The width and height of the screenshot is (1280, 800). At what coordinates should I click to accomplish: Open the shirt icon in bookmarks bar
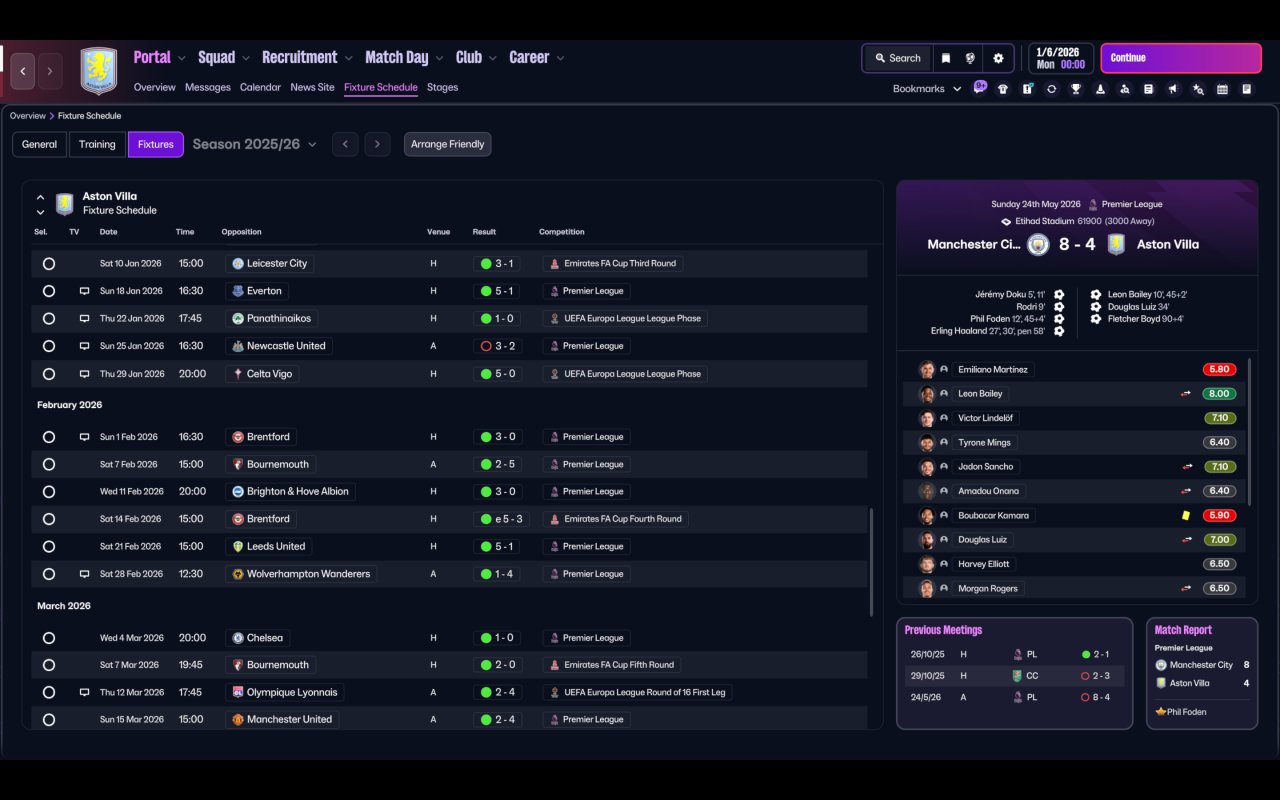point(1003,89)
